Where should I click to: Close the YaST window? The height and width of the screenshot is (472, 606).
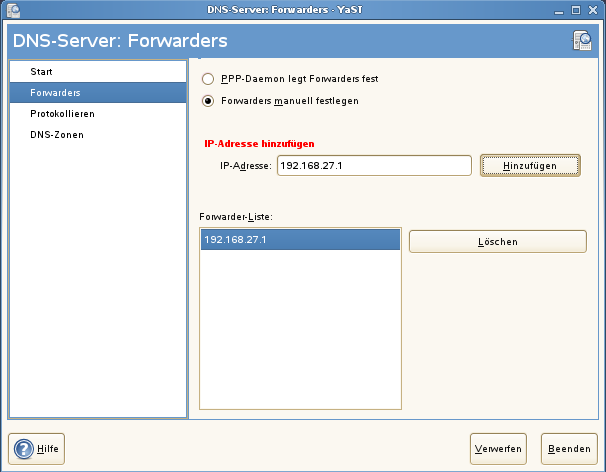point(593,10)
